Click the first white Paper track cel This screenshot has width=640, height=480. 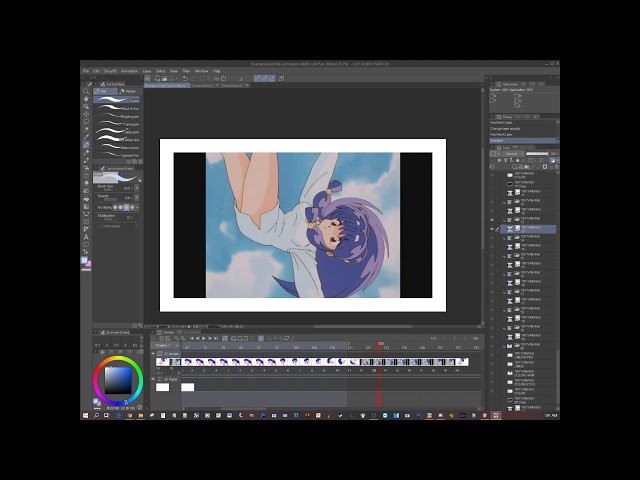[162, 387]
